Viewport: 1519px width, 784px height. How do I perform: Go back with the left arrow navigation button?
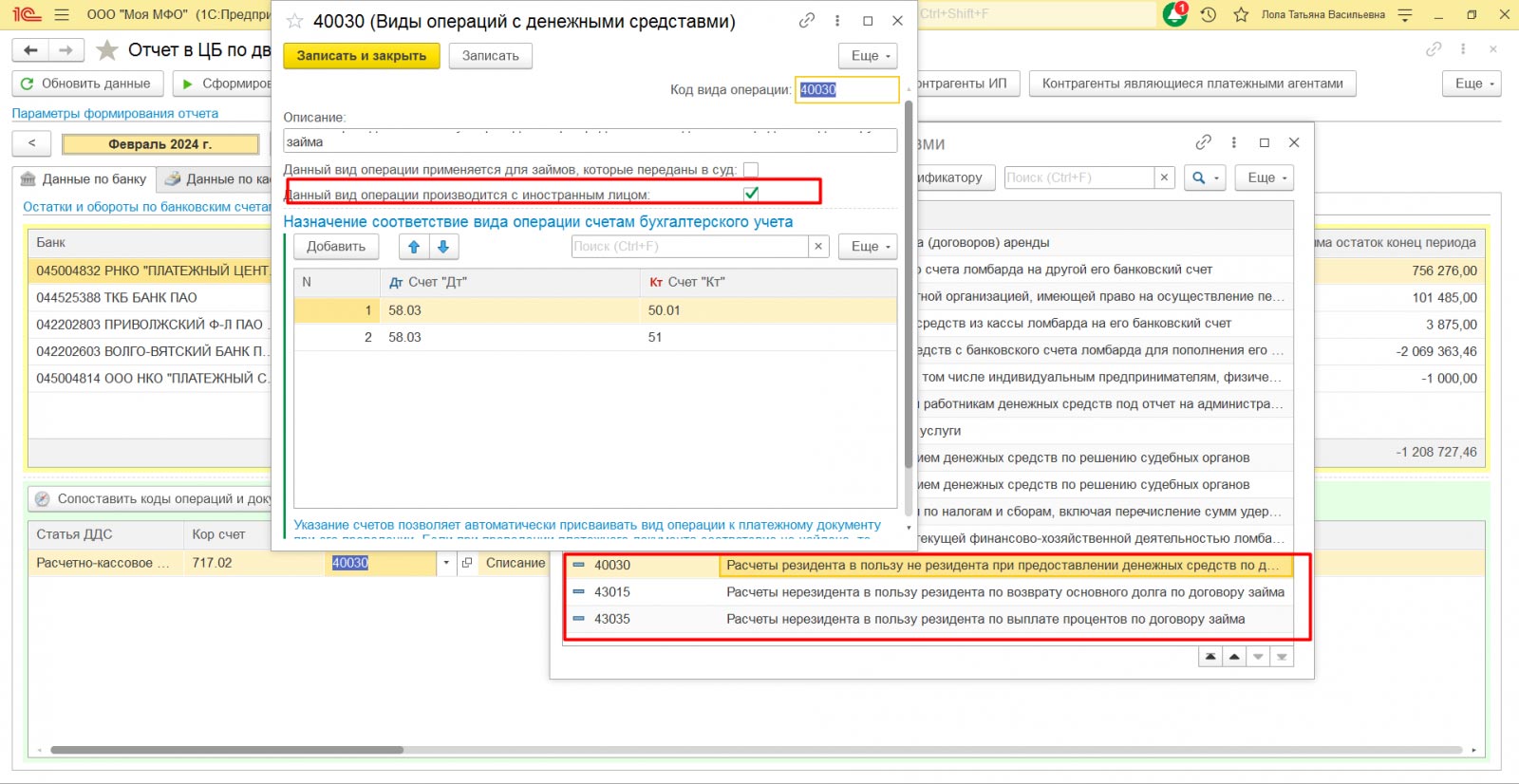[30, 50]
